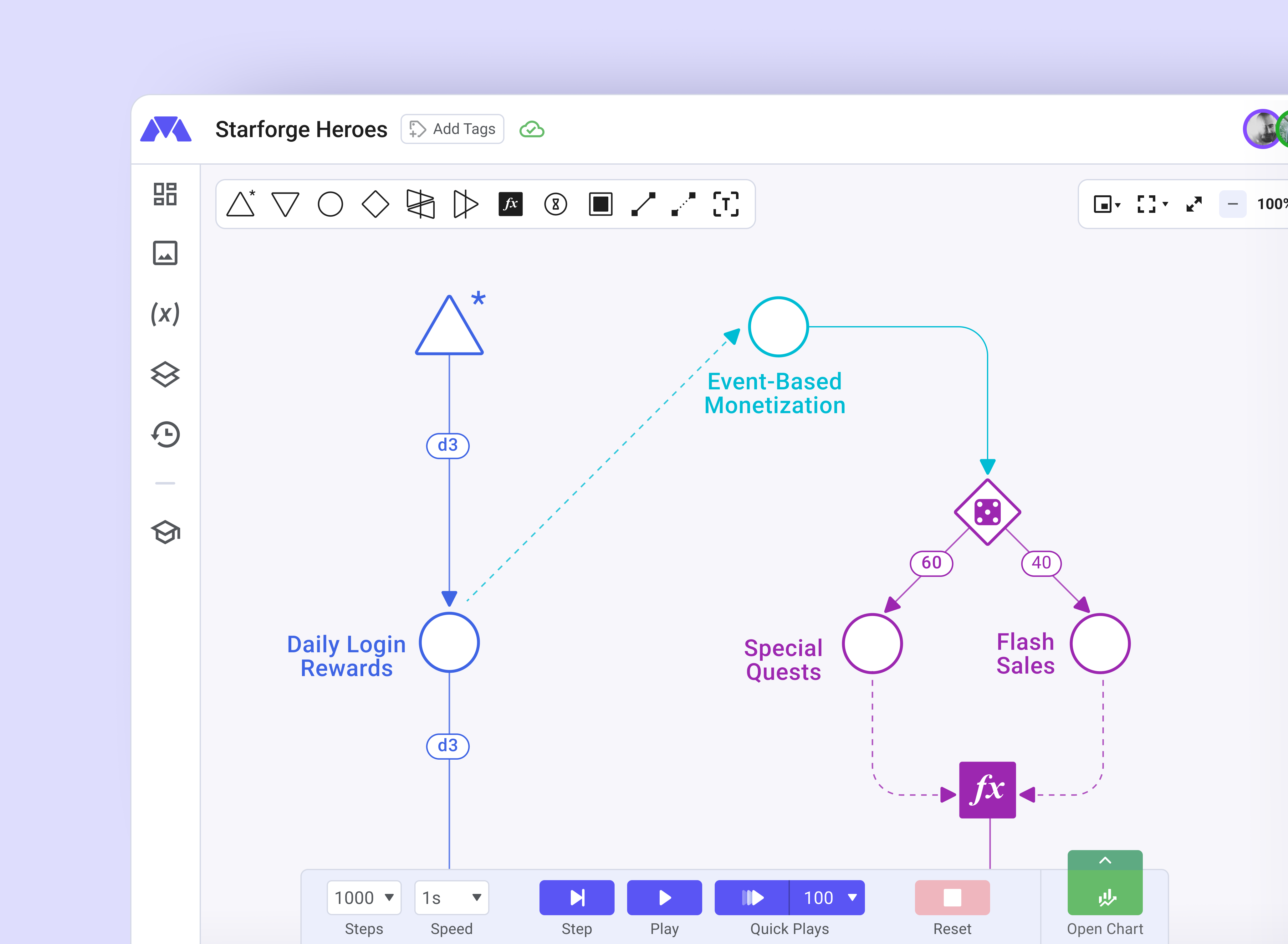Open the version history clock icon

pos(165,434)
